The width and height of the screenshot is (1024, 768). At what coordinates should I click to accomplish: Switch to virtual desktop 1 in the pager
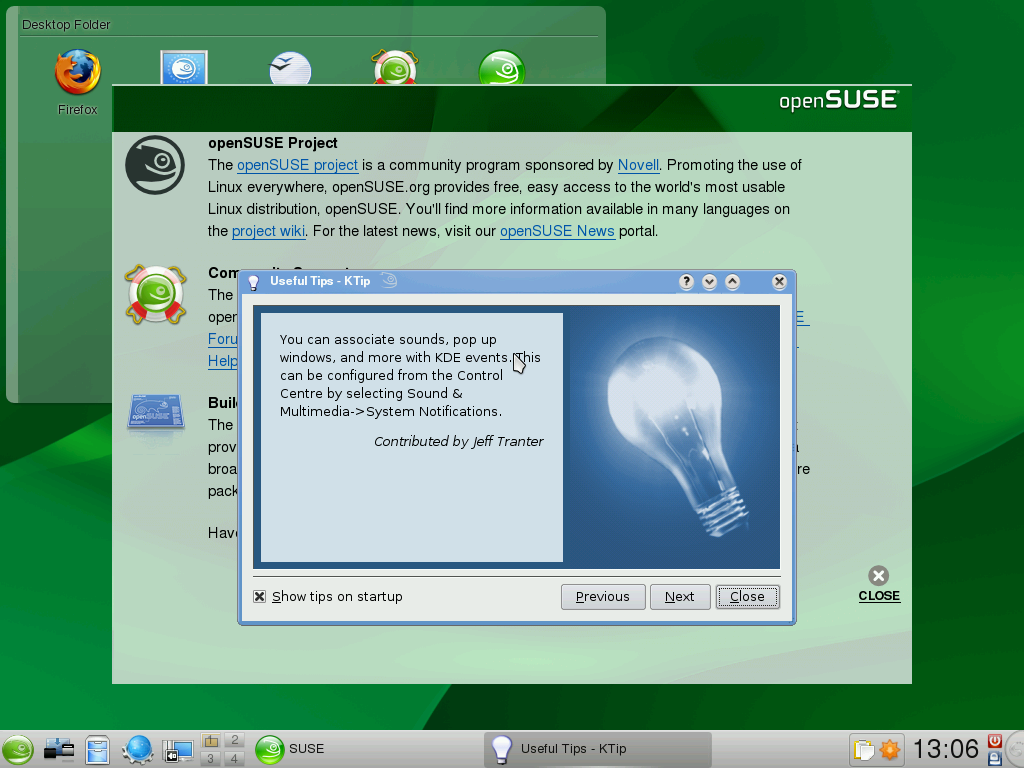210,741
